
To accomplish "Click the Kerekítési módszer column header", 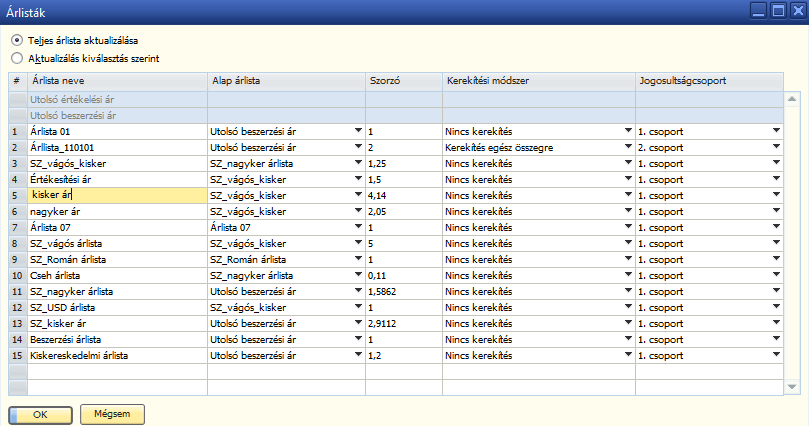I will pos(539,81).
